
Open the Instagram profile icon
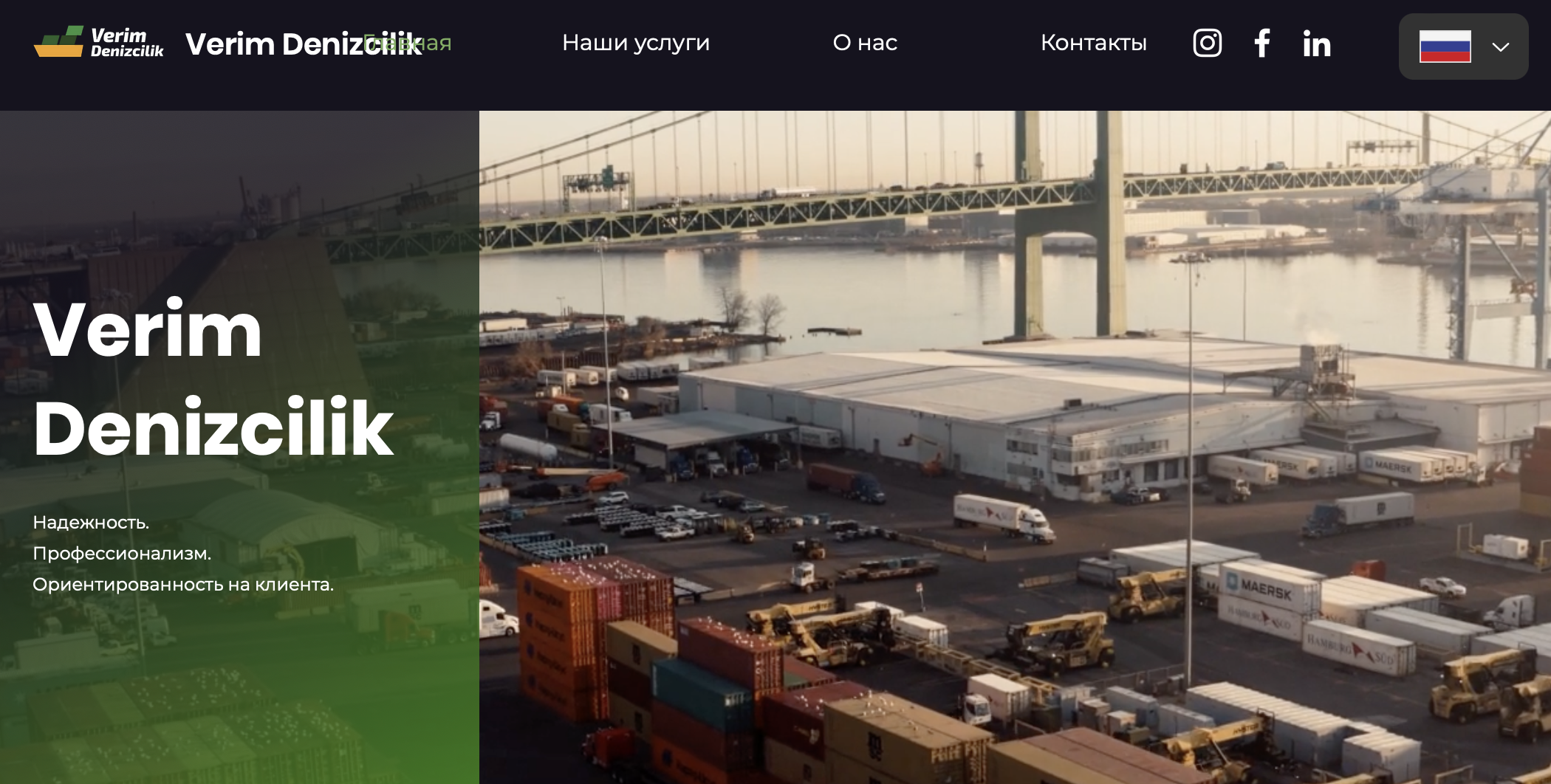[1208, 43]
